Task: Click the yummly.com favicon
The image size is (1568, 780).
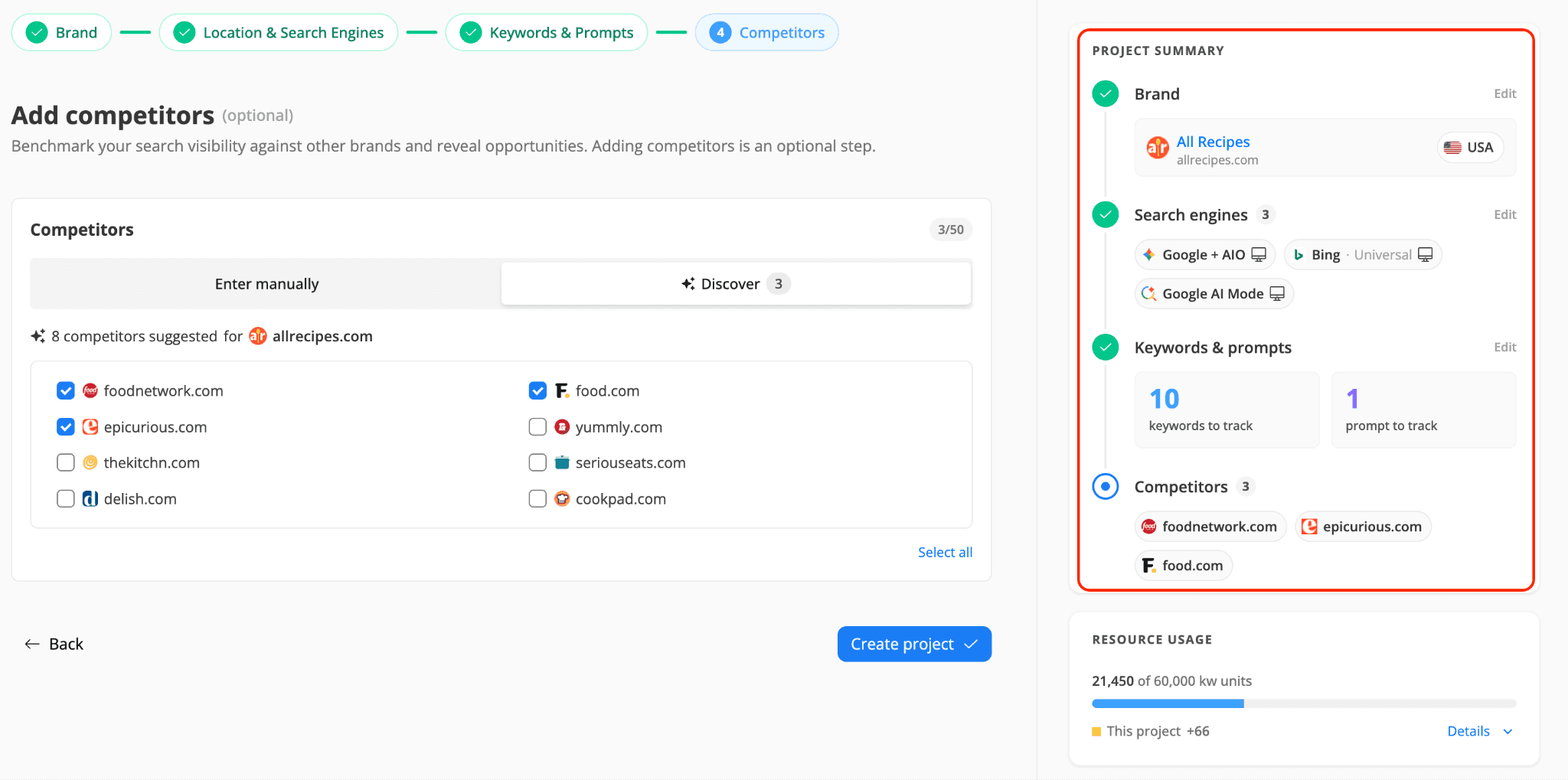Action: click(562, 427)
